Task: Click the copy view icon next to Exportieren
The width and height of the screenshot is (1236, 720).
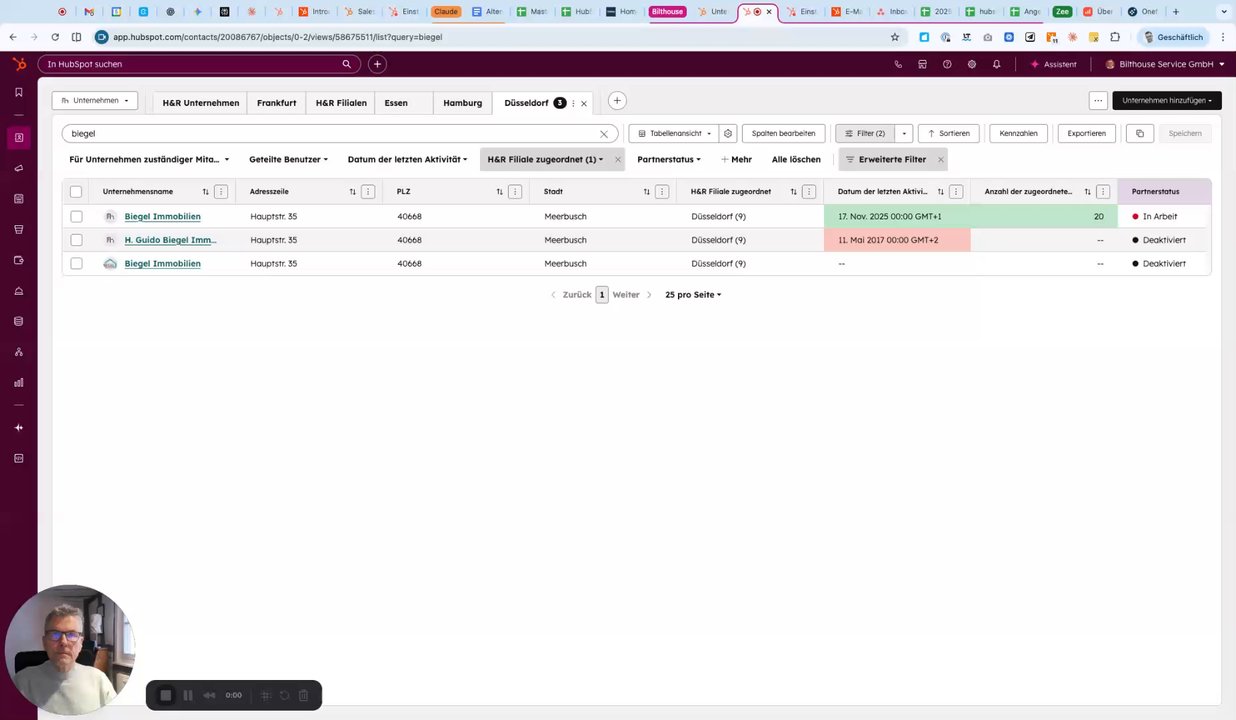Action: click(x=1139, y=133)
